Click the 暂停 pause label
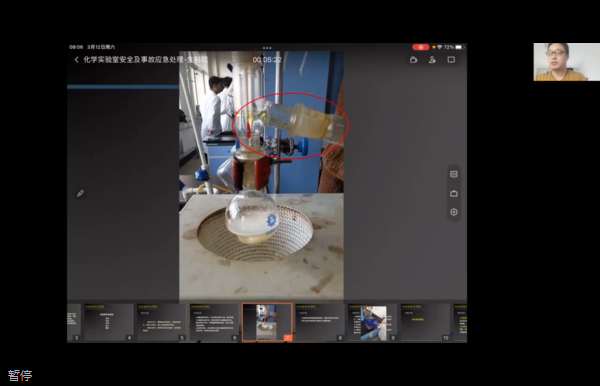 point(20,375)
